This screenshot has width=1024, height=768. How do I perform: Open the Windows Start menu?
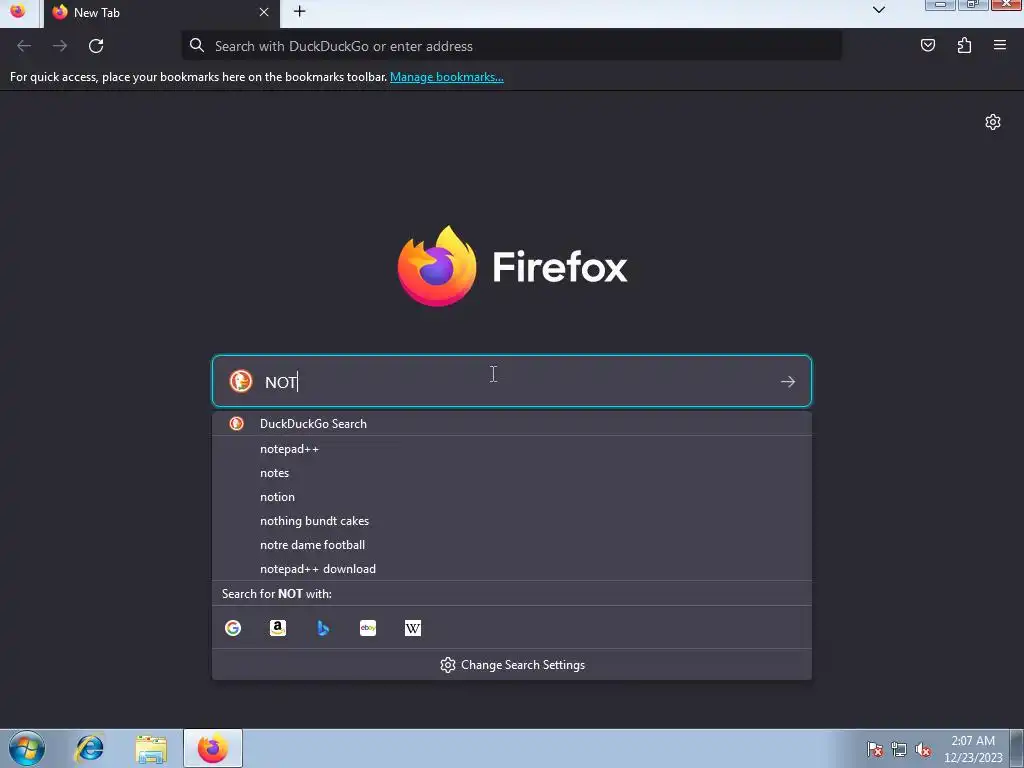pyautogui.click(x=27, y=748)
